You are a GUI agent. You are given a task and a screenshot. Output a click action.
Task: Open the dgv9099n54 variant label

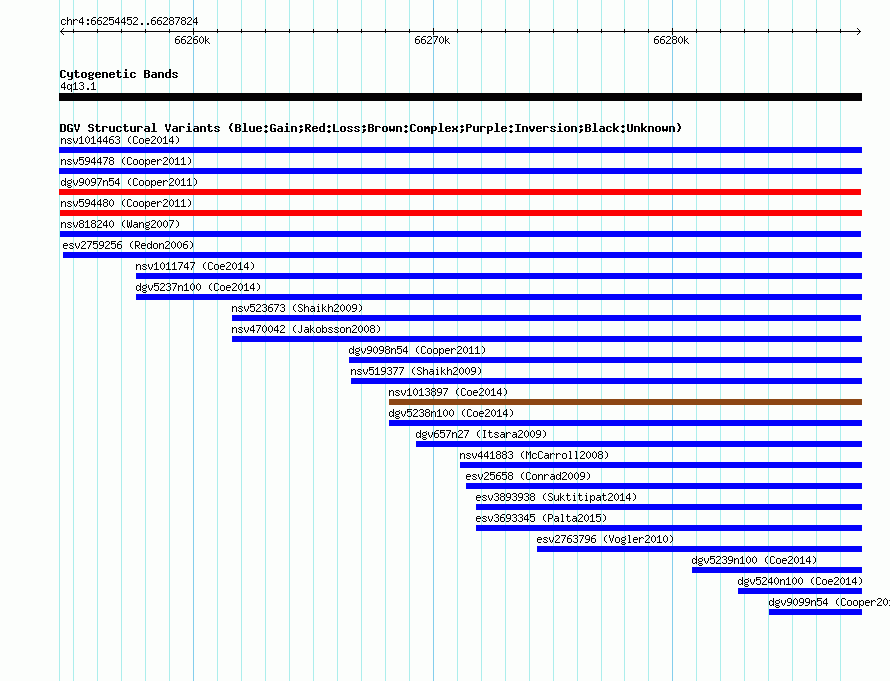click(x=829, y=602)
